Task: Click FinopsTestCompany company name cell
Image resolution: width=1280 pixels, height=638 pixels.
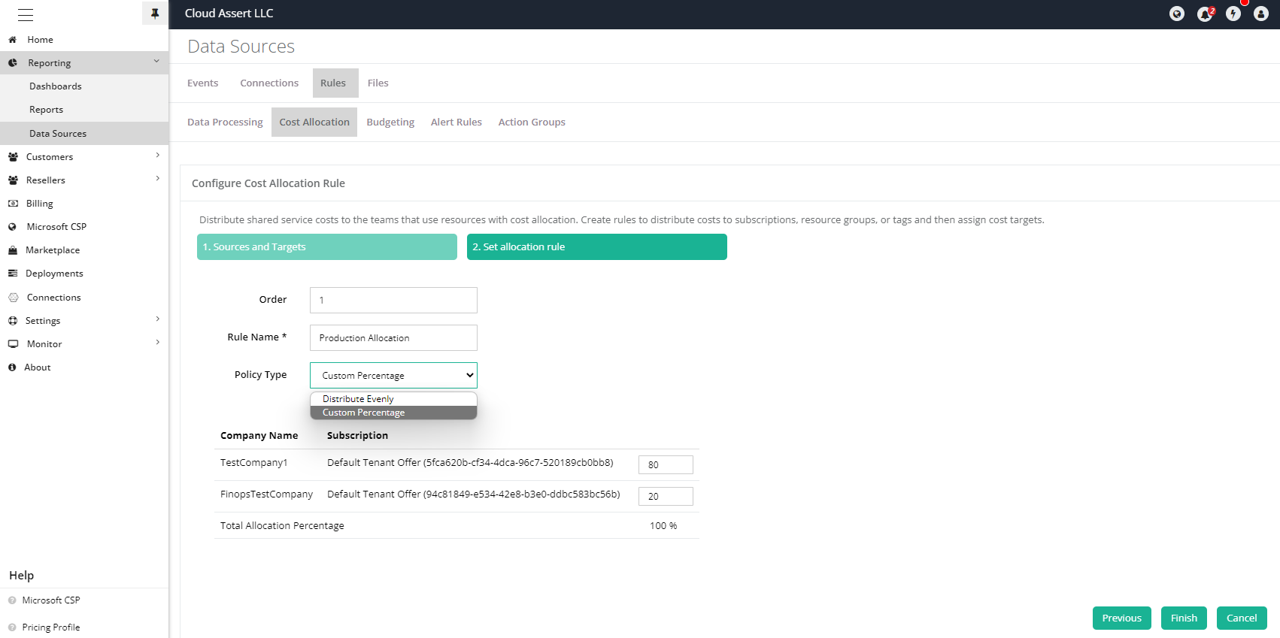Action: [x=267, y=494]
